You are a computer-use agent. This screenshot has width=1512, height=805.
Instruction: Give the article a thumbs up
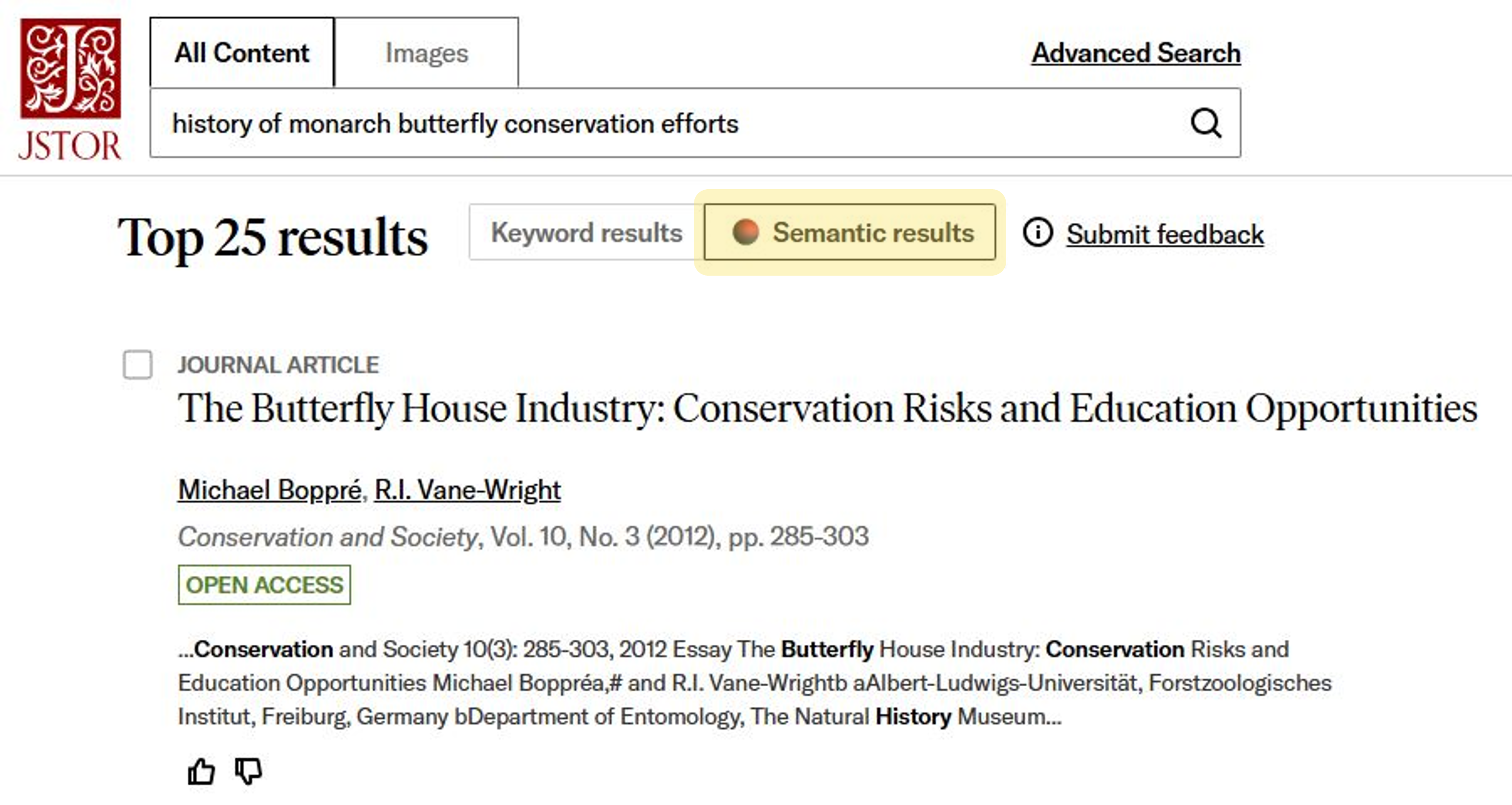tap(201, 771)
